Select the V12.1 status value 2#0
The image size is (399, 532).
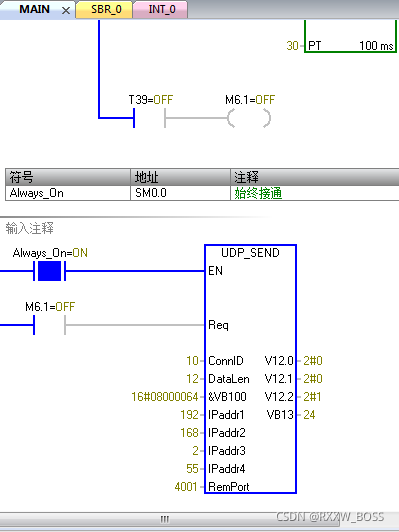[312, 379]
